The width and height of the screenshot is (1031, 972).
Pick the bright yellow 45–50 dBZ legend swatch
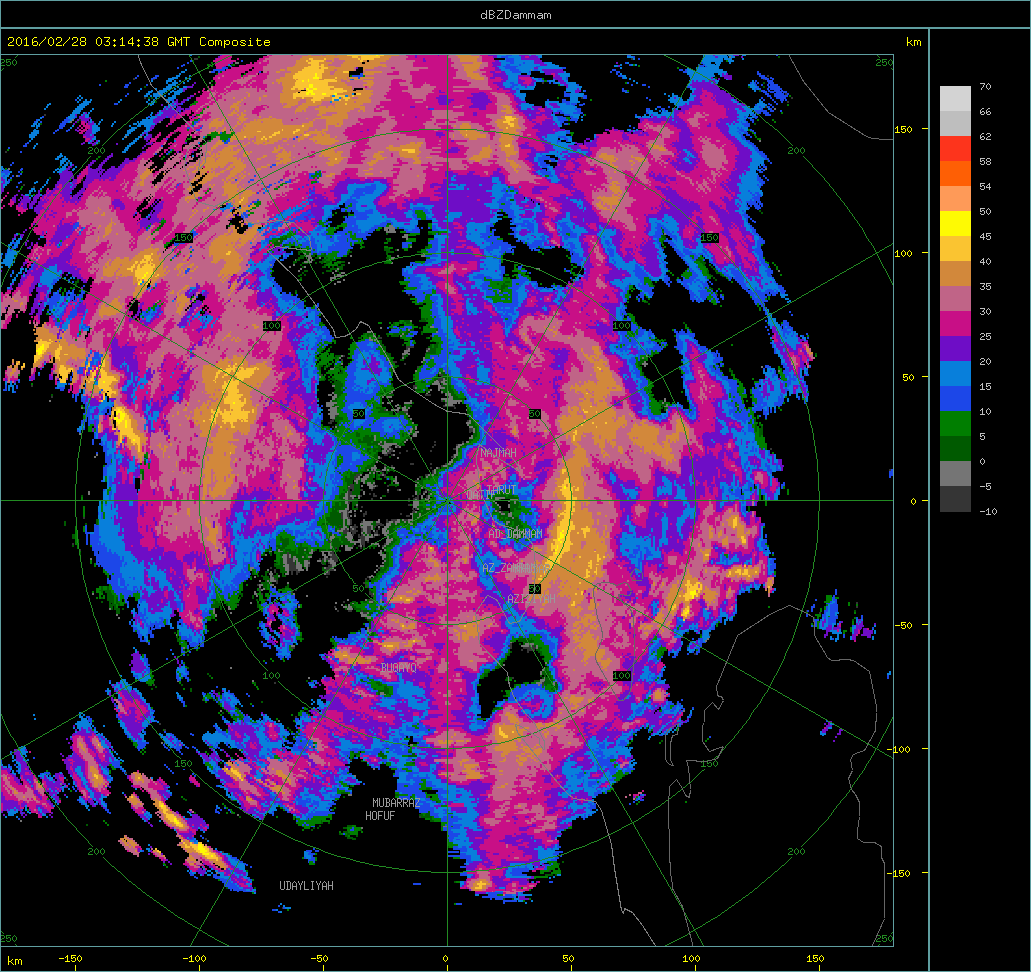pos(955,224)
